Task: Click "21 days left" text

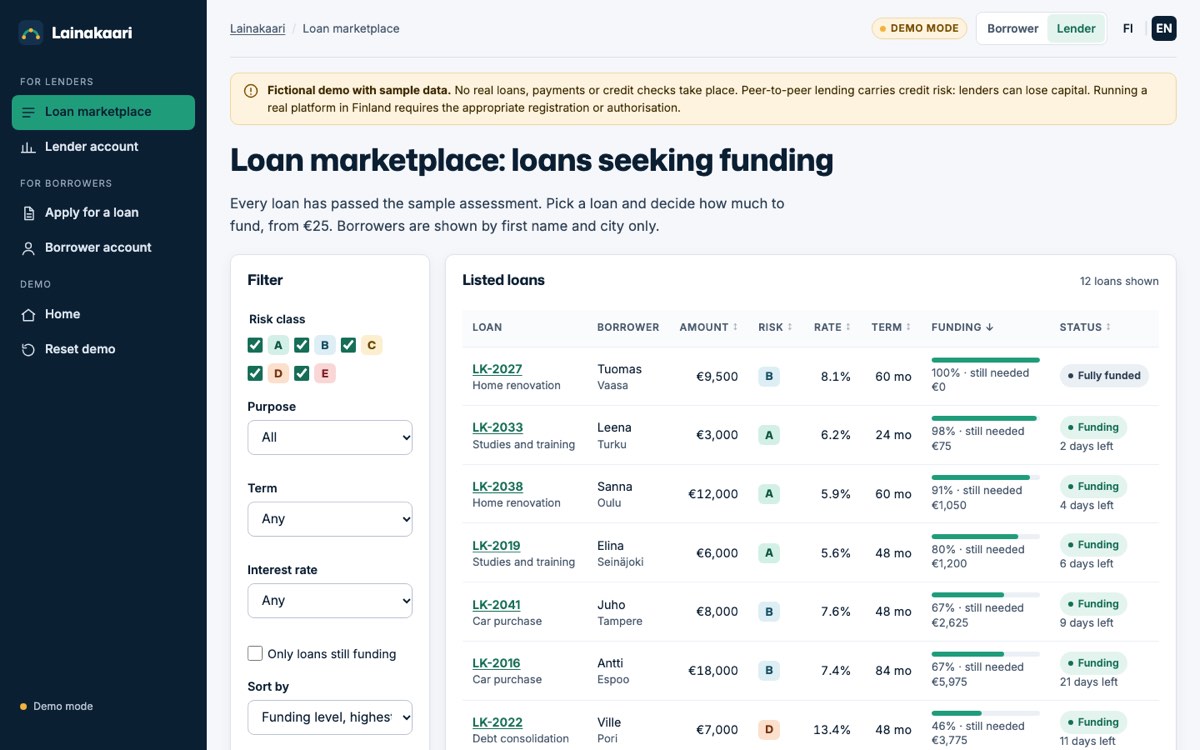Action: (x=1089, y=682)
